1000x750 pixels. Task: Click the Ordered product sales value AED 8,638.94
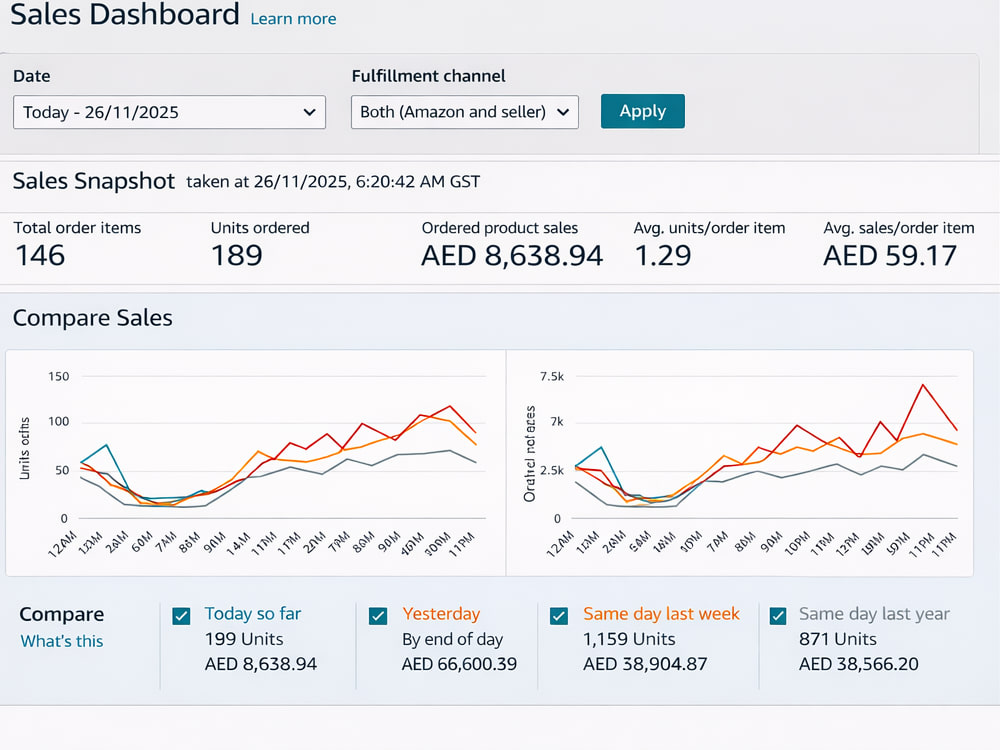click(512, 256)
